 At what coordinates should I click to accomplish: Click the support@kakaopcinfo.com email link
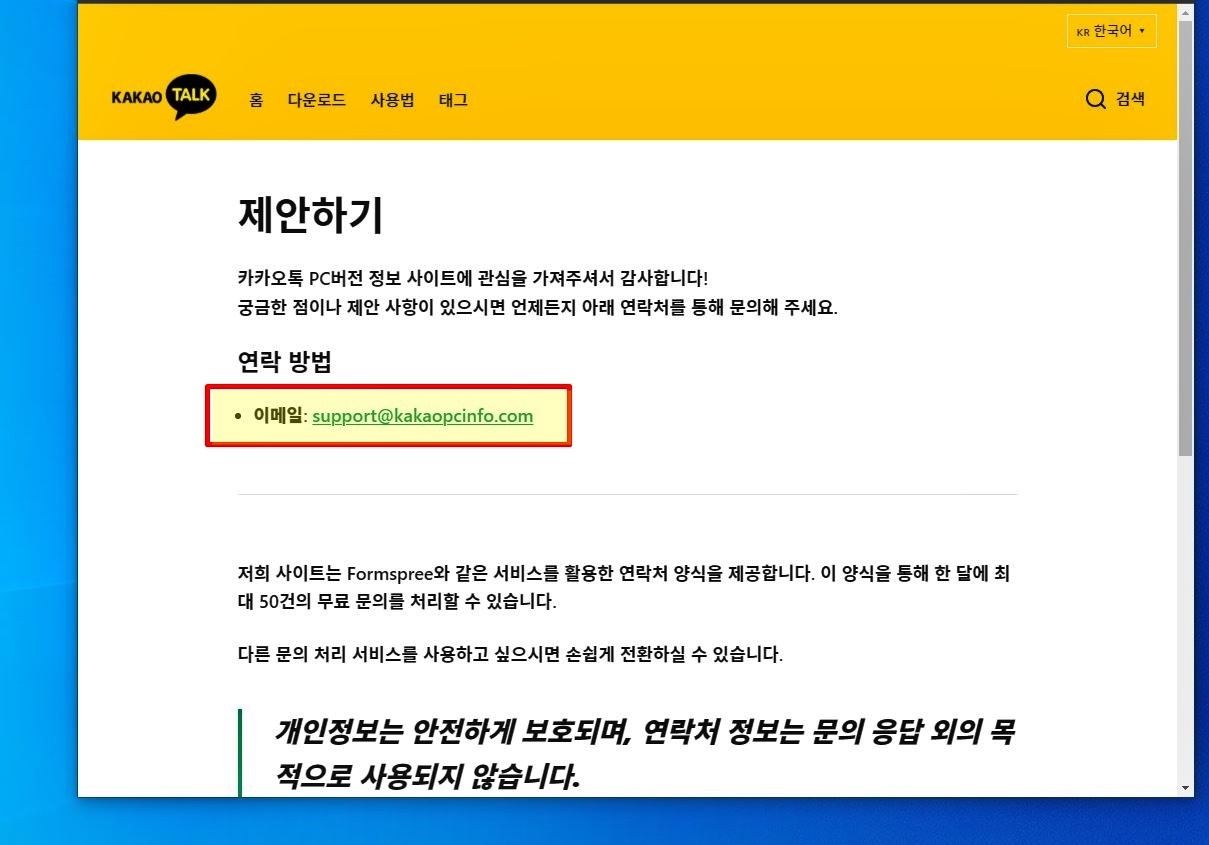click(x=422, y=416)
